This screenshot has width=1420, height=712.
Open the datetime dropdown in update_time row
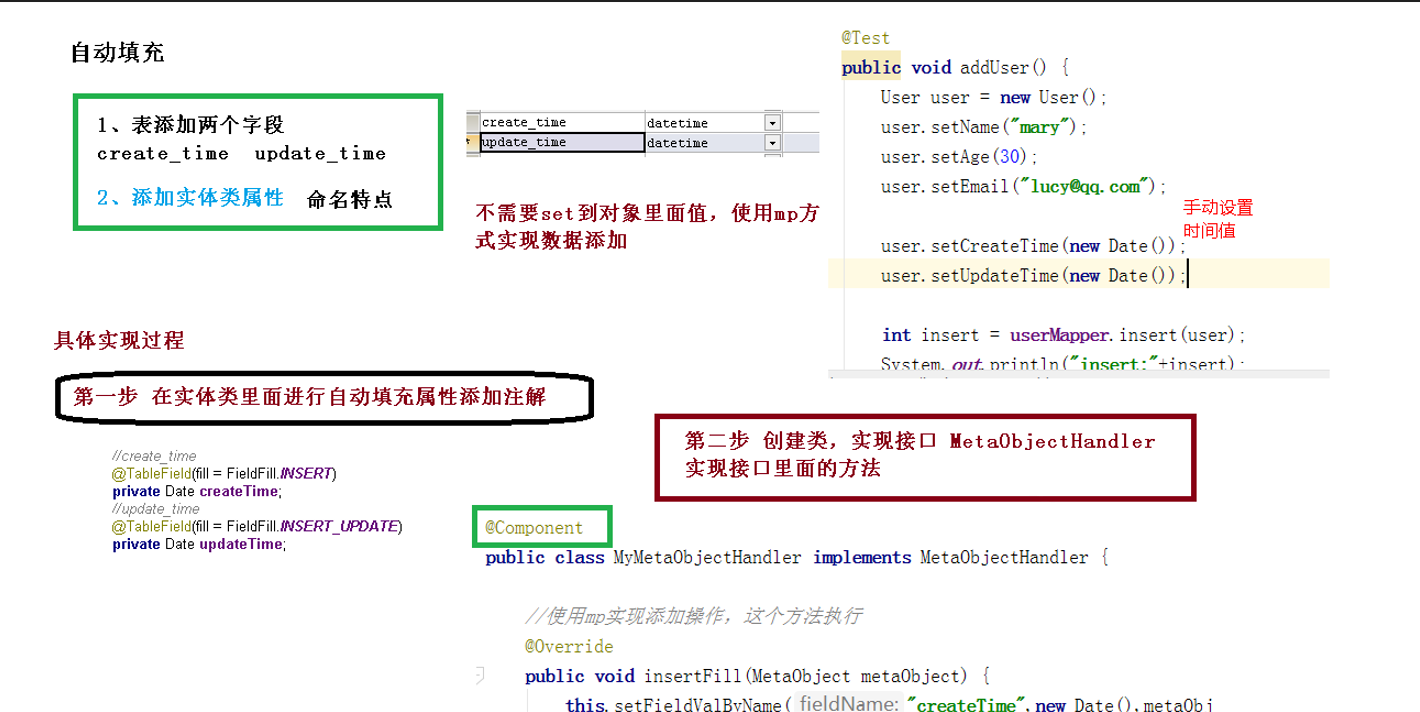pos(771,142)
